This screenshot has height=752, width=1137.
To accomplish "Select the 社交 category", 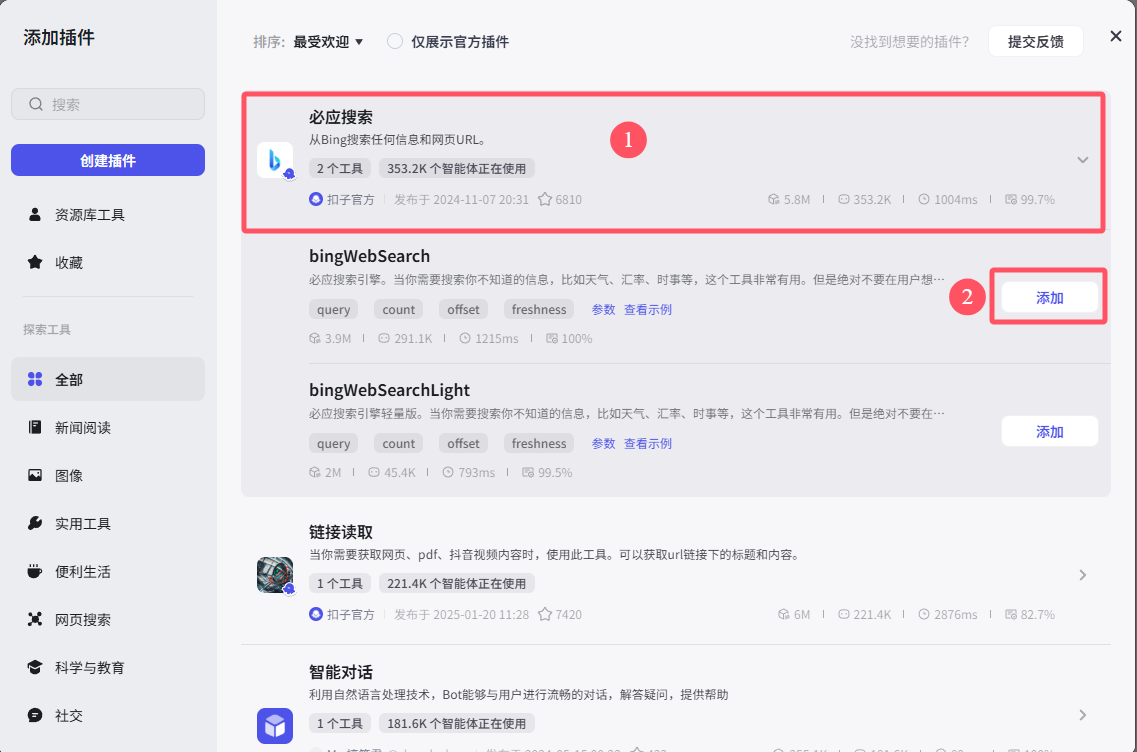I will (108, 715).
